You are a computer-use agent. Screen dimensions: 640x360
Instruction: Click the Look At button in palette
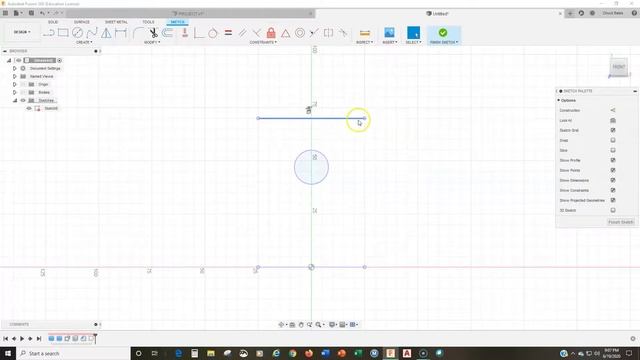pyautogui.click(x=613, y=120)
